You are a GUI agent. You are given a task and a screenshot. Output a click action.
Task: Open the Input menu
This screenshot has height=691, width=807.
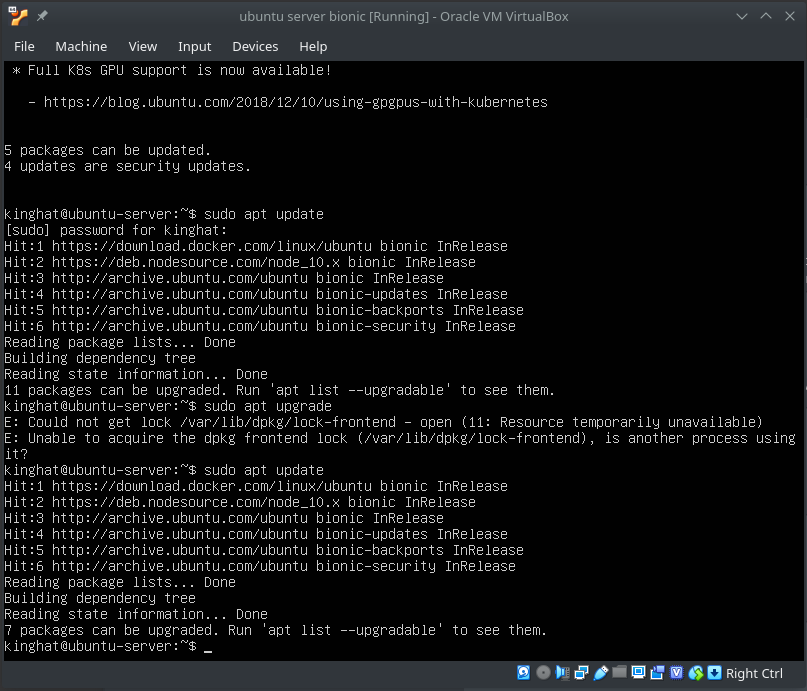pyautogui.click(x=194, y=46)
